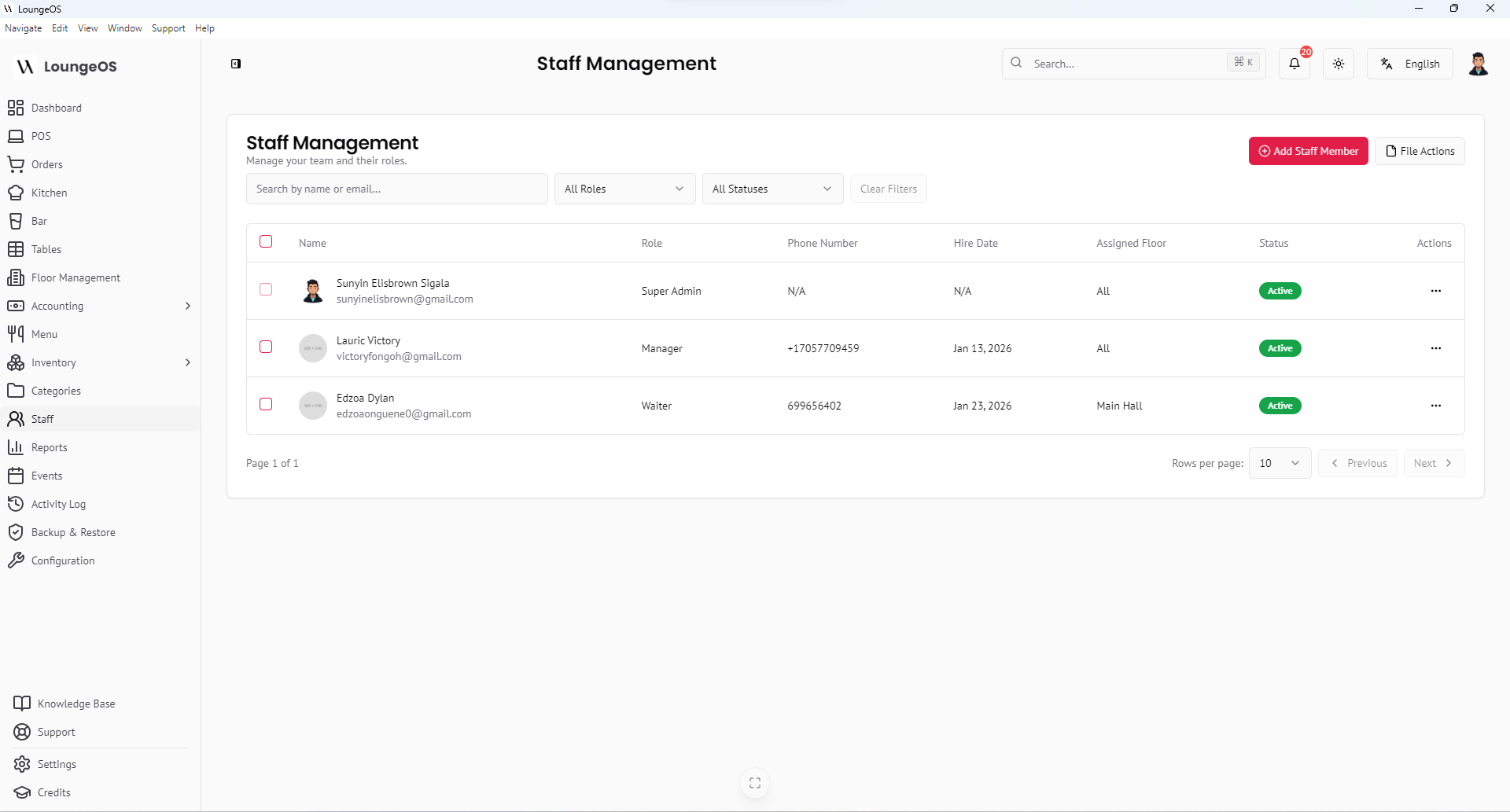Viewport: 1510px width, 812px height.
Task: Open Kitchen from the sidebar
Action: [x=49, y=193]
